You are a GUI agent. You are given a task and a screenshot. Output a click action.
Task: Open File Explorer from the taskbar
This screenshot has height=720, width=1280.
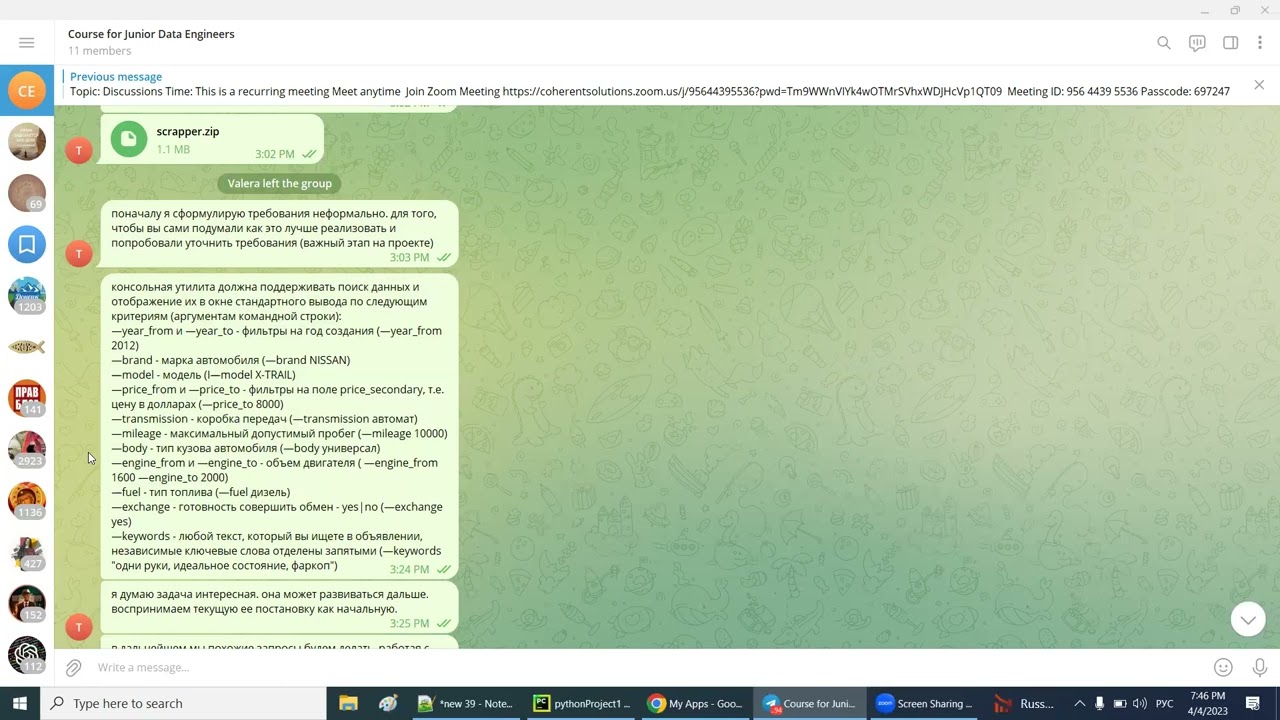[348, 703]
